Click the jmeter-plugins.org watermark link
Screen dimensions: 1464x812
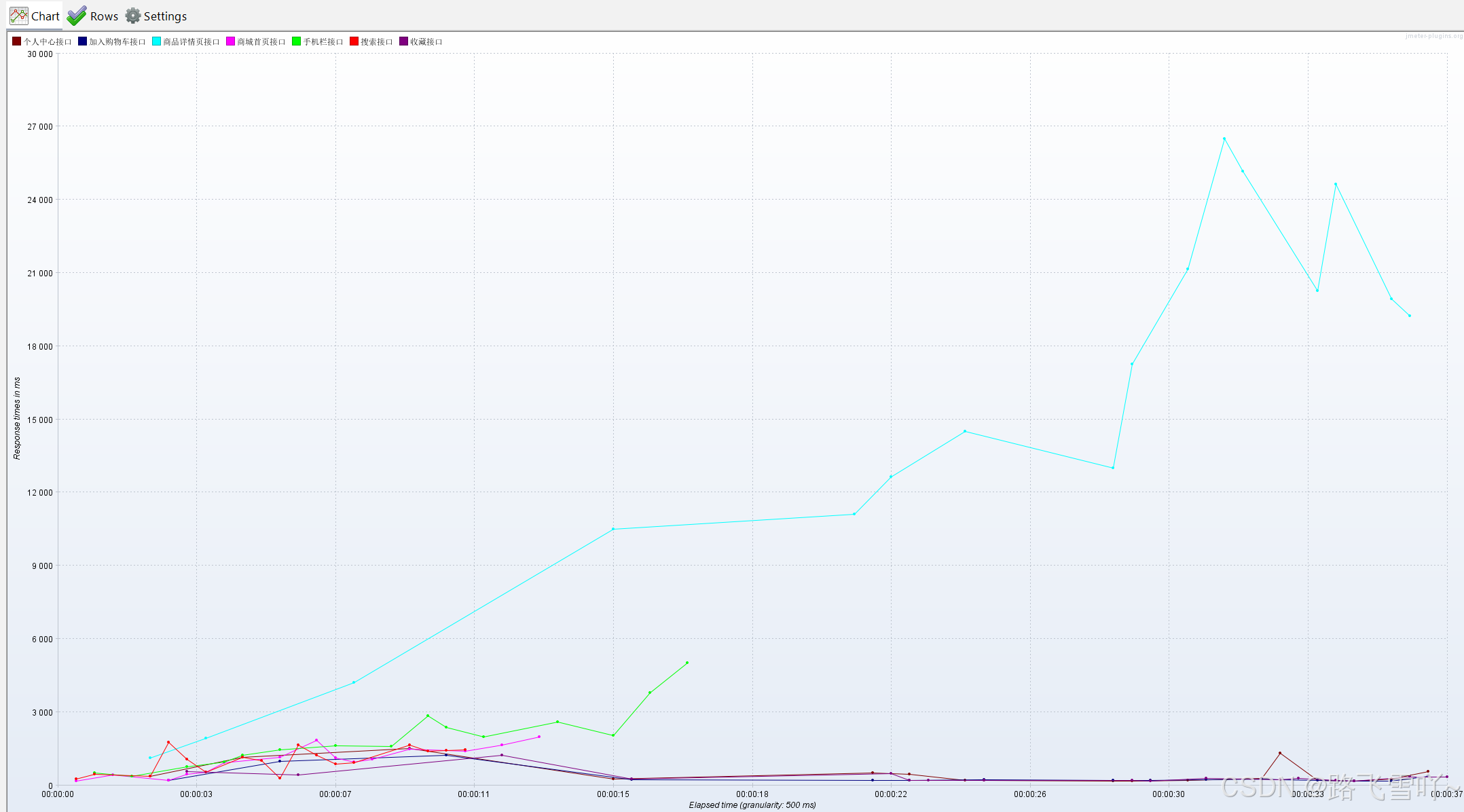click(1433, 36)
